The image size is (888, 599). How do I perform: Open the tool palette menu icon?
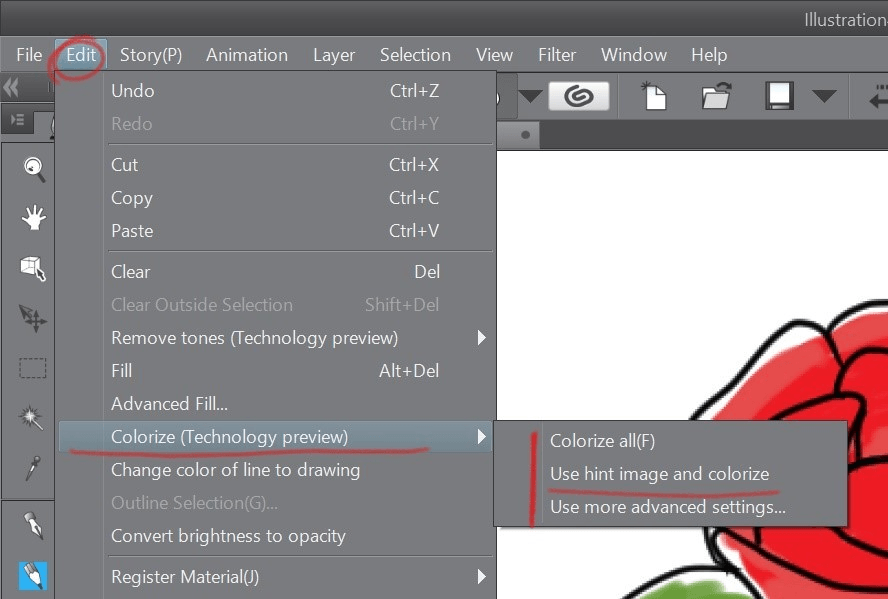(18, 120)
